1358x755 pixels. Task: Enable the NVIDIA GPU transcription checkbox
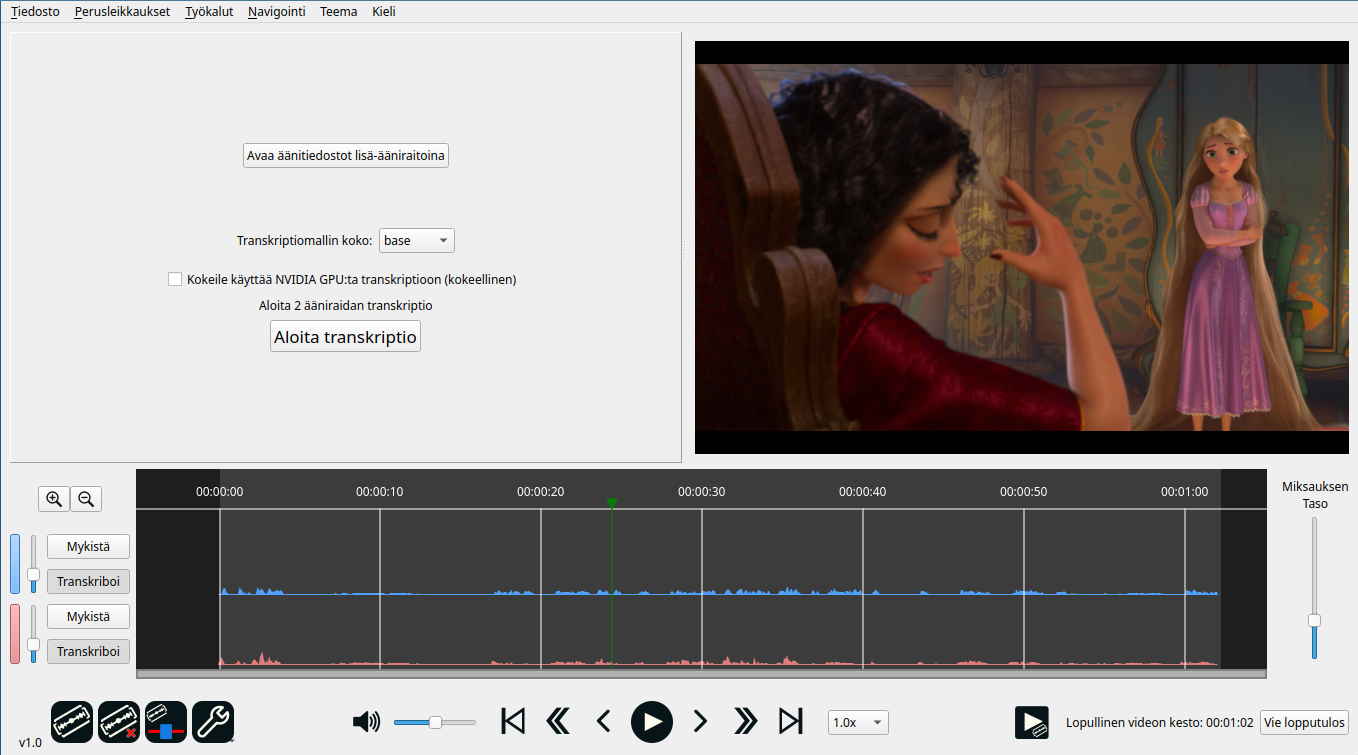pyautogui.click(x=175, y=280)
